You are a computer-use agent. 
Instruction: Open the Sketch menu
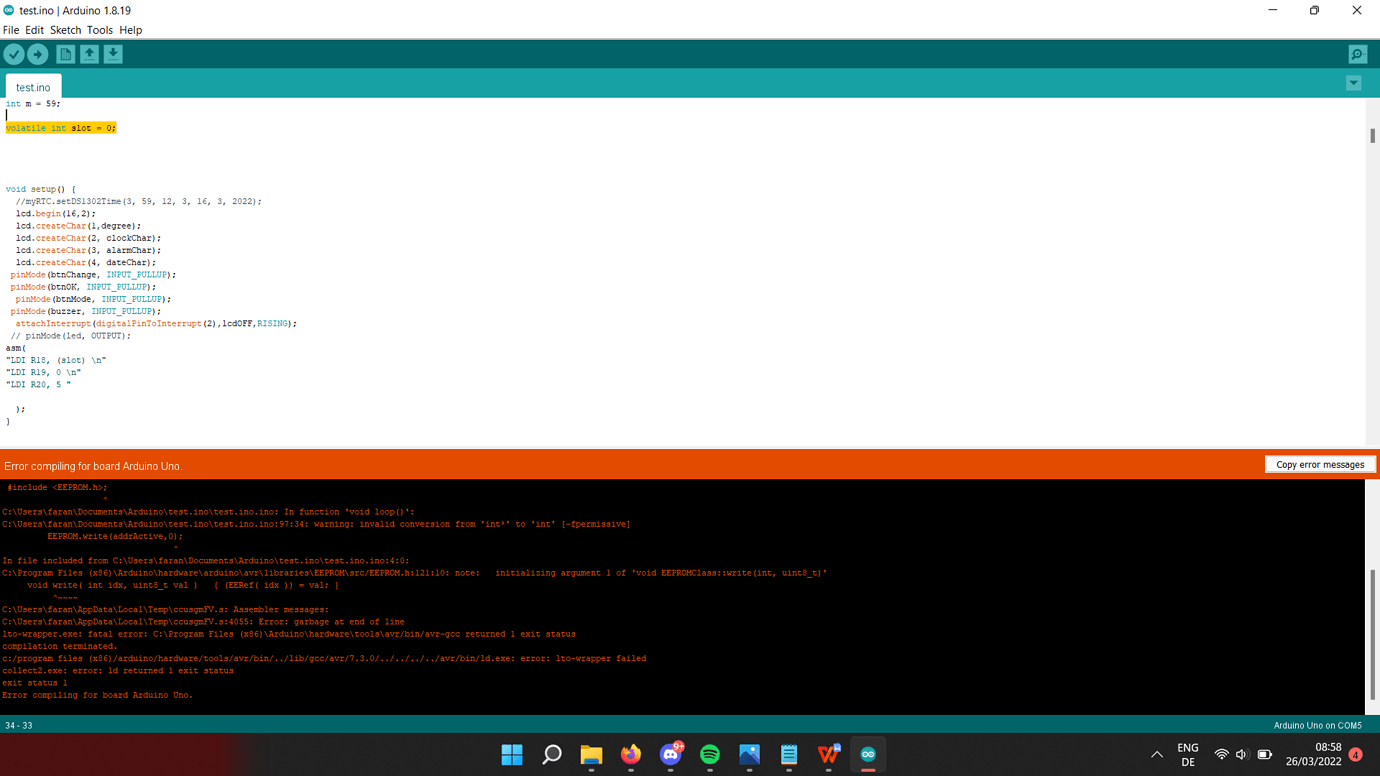[65, 30]
